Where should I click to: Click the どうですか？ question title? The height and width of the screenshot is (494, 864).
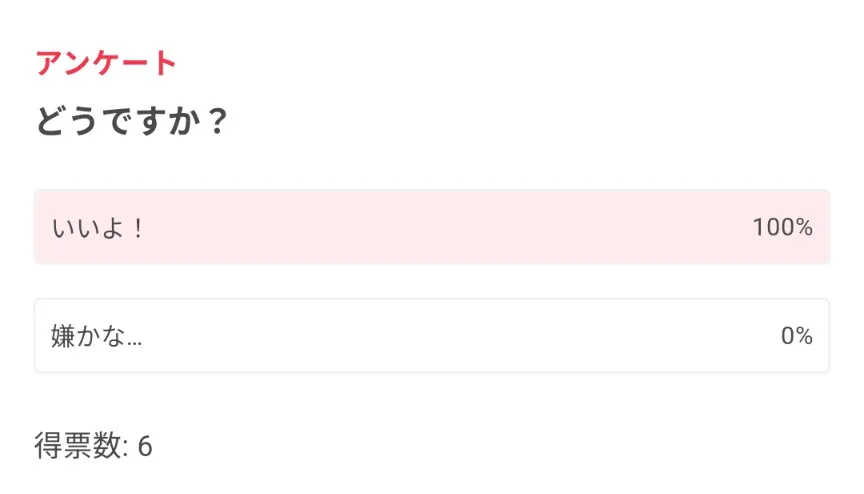point(132,123)
